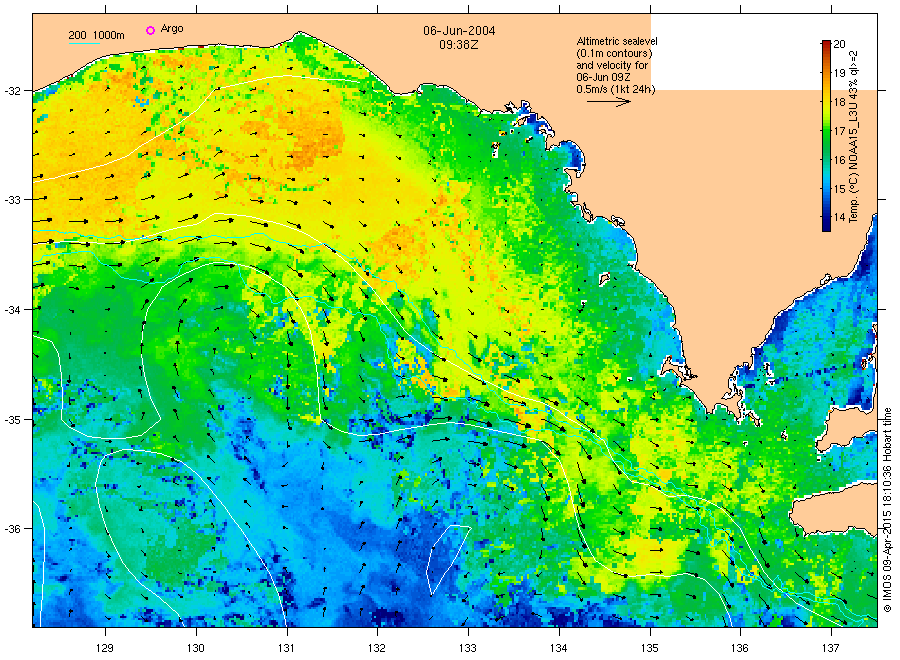Click the temperature color bar

[x=826, y=136]
